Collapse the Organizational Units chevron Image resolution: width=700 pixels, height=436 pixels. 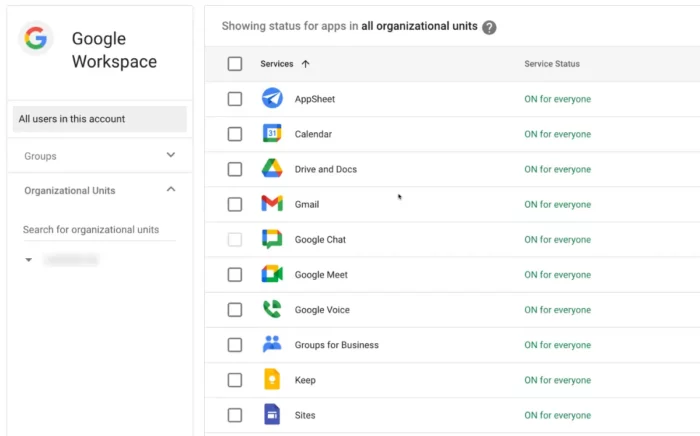click(171, 190)
